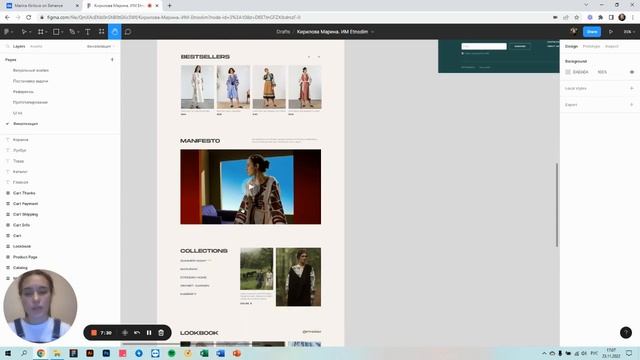Screen dimensions: 640x360
Task: Open Photoshop from the taskbar
Action: coord(106,353)
